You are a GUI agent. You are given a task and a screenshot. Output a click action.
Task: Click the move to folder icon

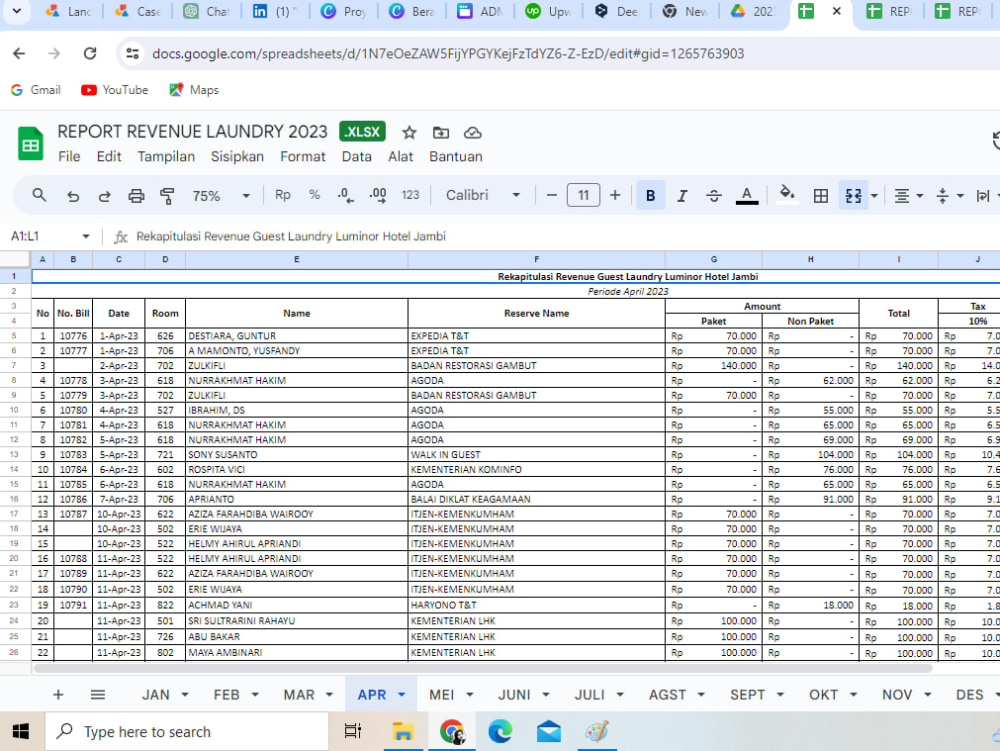click(441, 133)
